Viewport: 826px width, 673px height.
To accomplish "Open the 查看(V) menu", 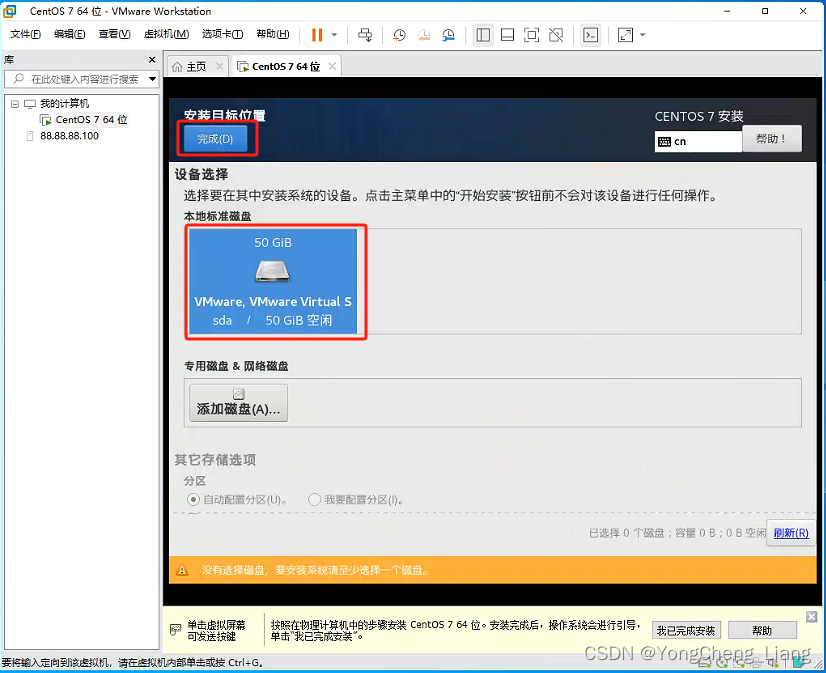I will tap(114, 34).
